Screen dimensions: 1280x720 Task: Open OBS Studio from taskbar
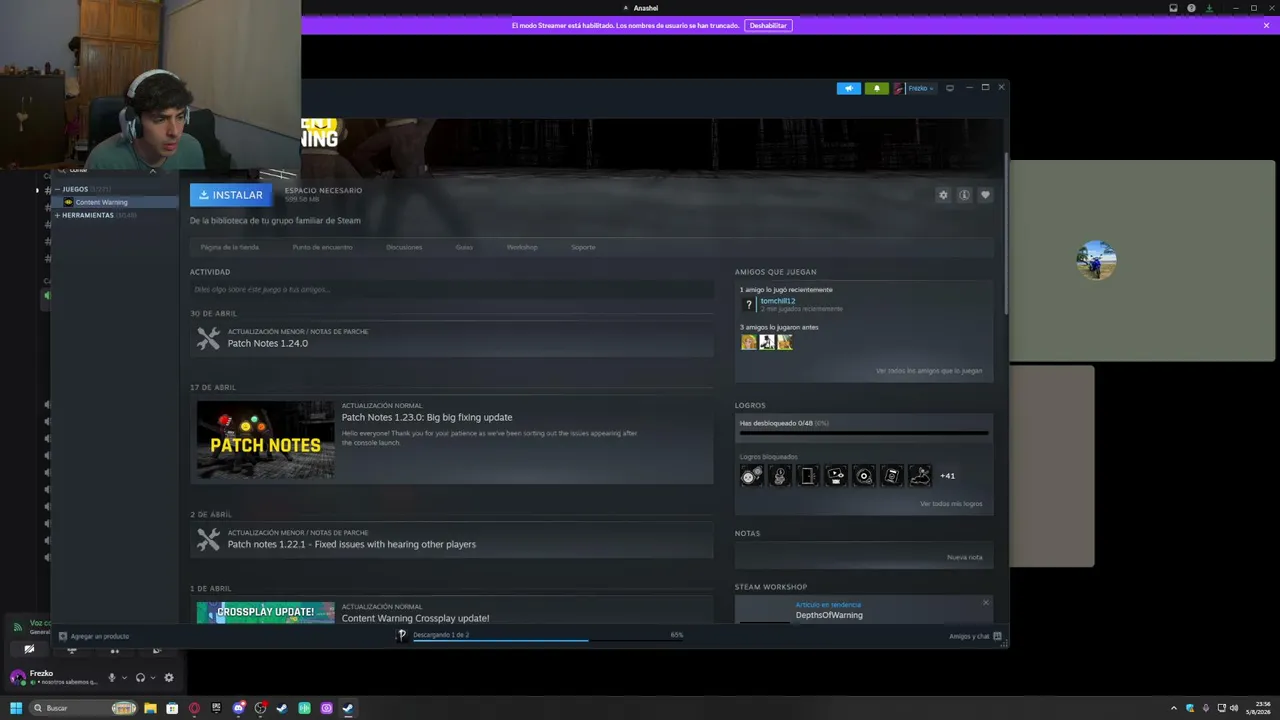click(x=260, y=708)
